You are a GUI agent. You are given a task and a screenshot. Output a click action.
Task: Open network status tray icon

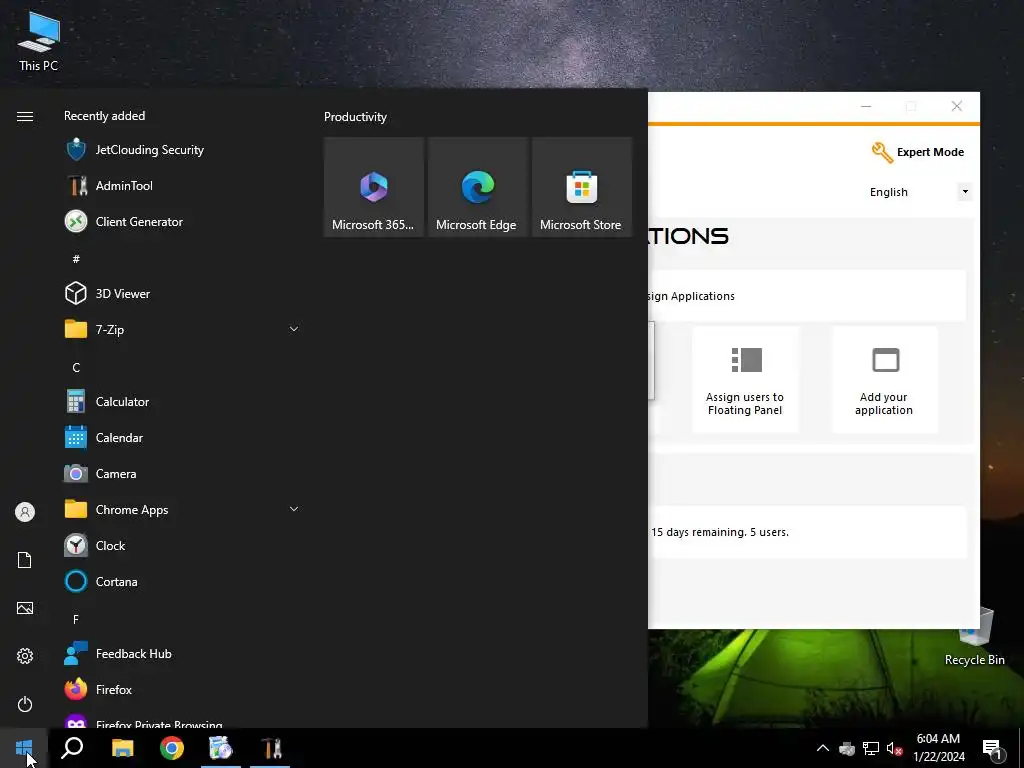pyautogui.click(x=871, y=748)
